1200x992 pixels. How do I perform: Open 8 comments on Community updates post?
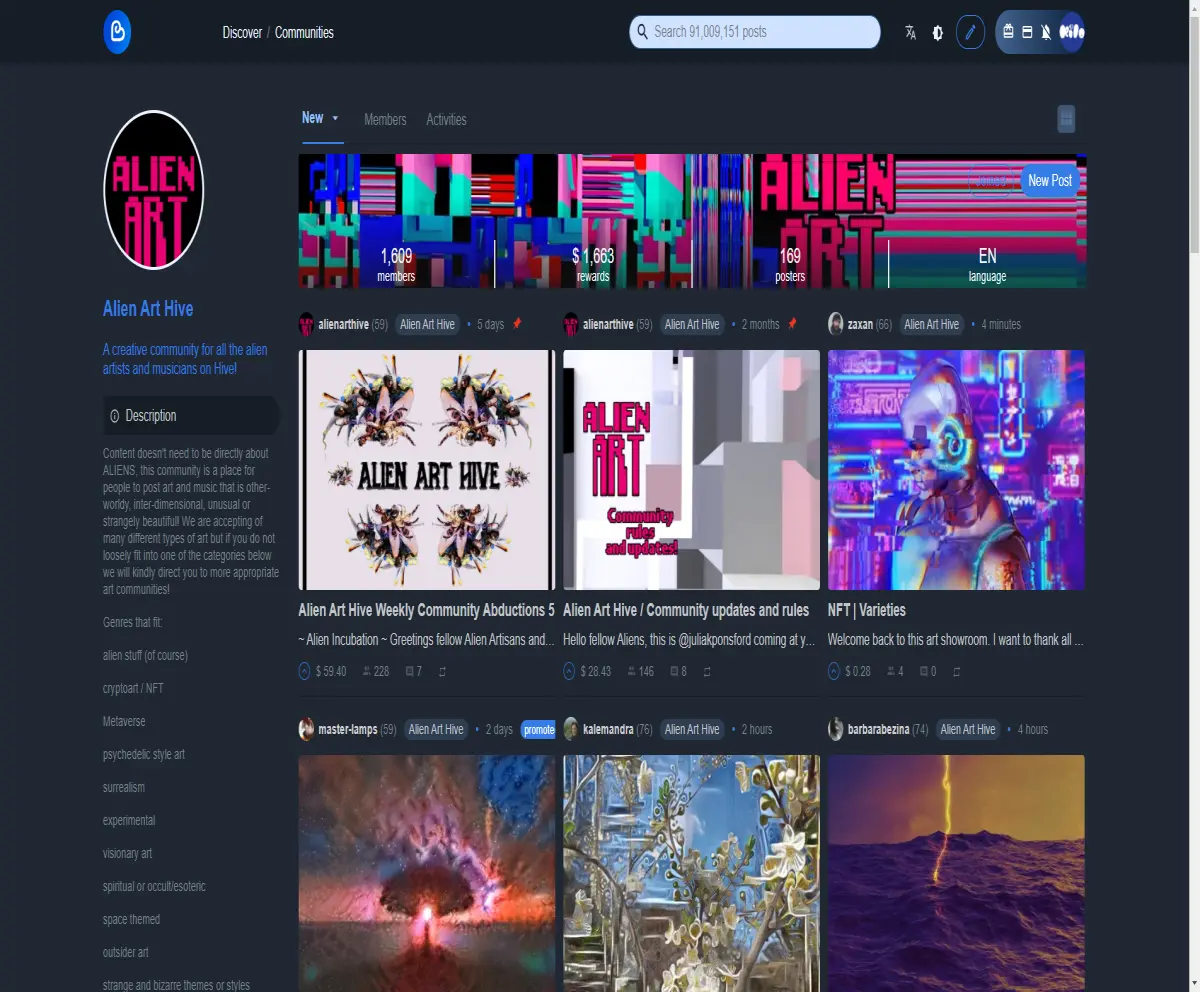click(678, 671)
